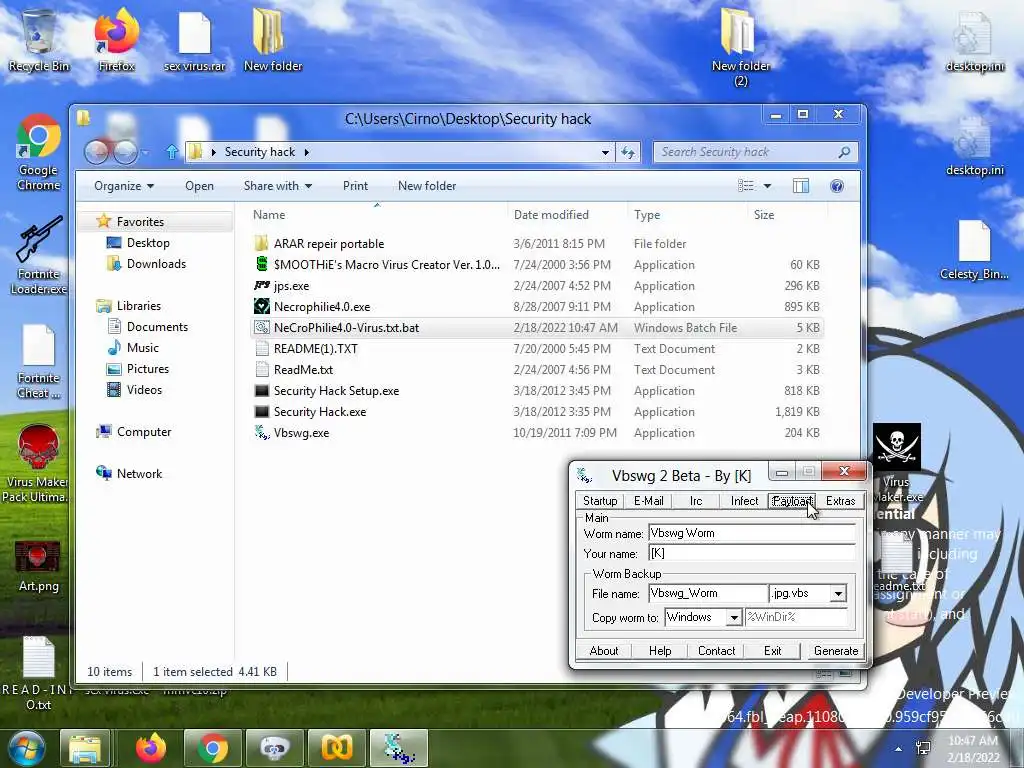Click the change view icon in Explorer toolbar
The image size is (1024, 768).
[x=746, y=186]
